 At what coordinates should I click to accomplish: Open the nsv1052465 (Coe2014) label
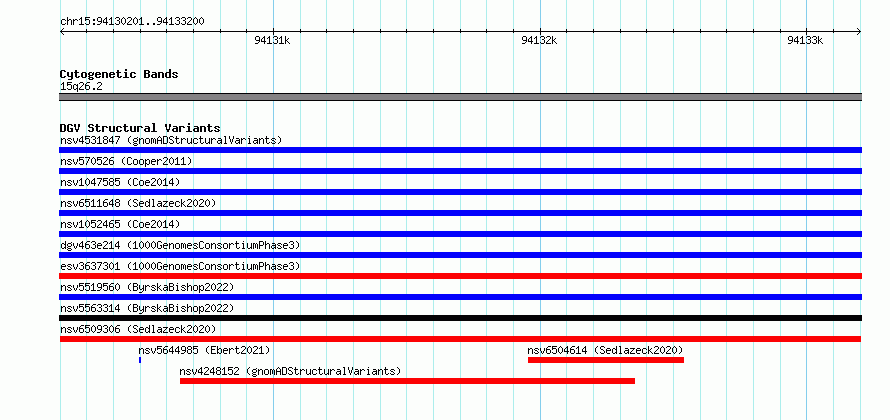[120, 224]
